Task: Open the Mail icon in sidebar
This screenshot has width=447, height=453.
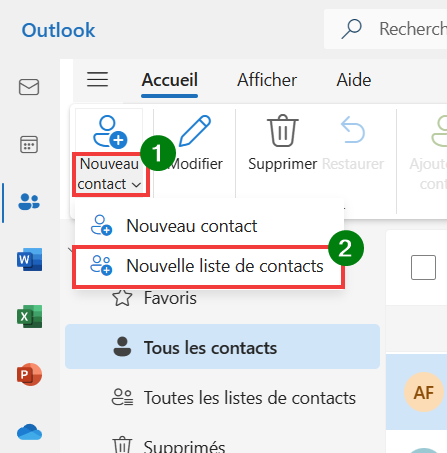Action: pyautogui.click(x=29, y=87)
